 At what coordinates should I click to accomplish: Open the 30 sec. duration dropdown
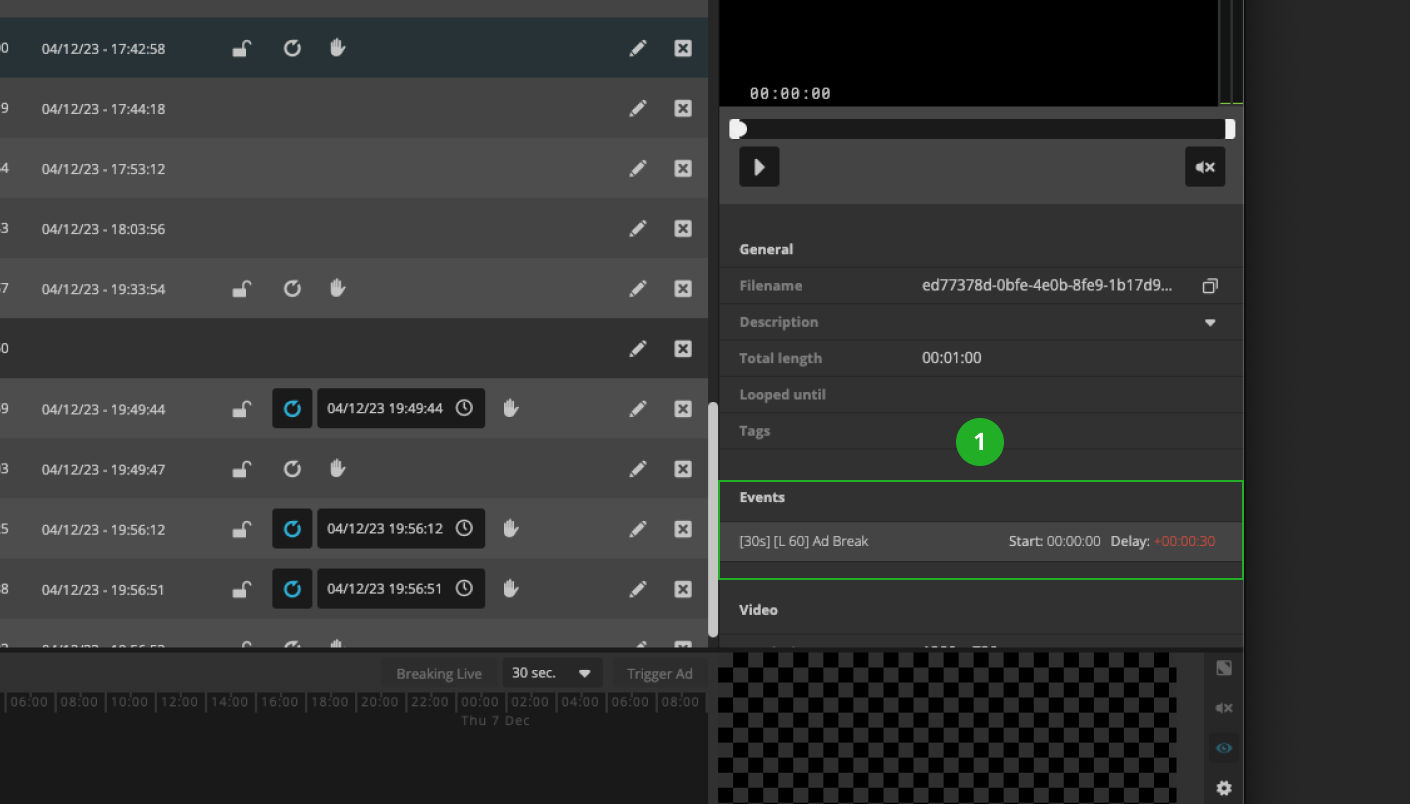552,673
